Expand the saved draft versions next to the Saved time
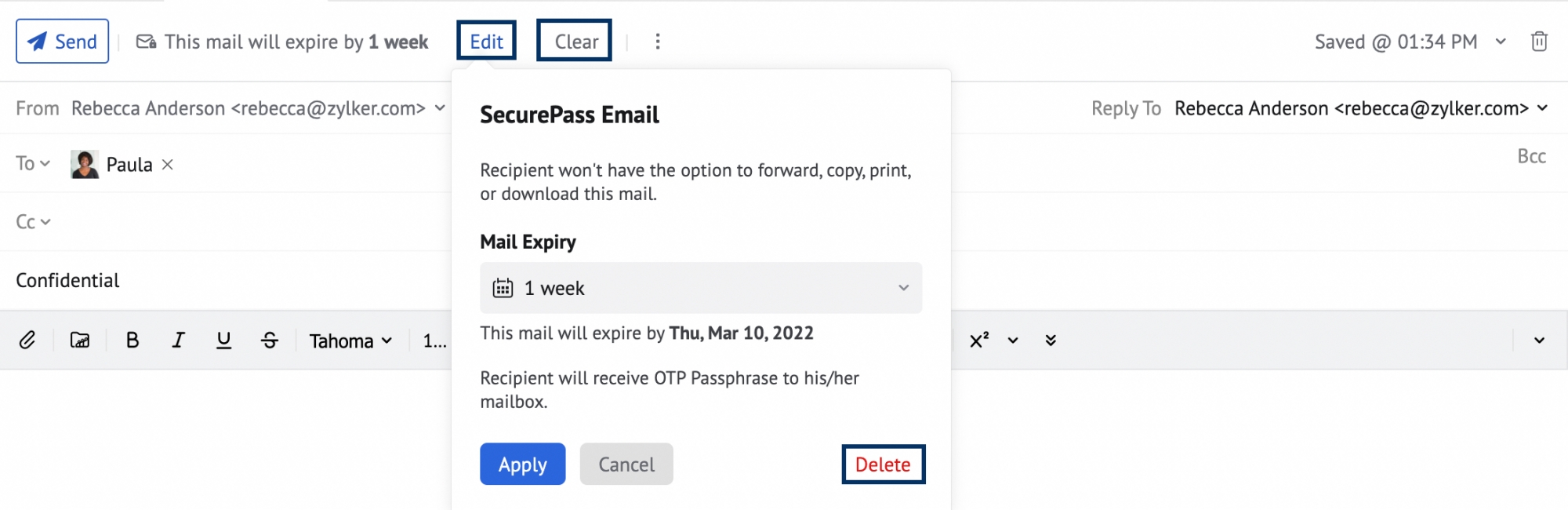The width and height of the screenshot is (1568, 510). coord(1500,41)
